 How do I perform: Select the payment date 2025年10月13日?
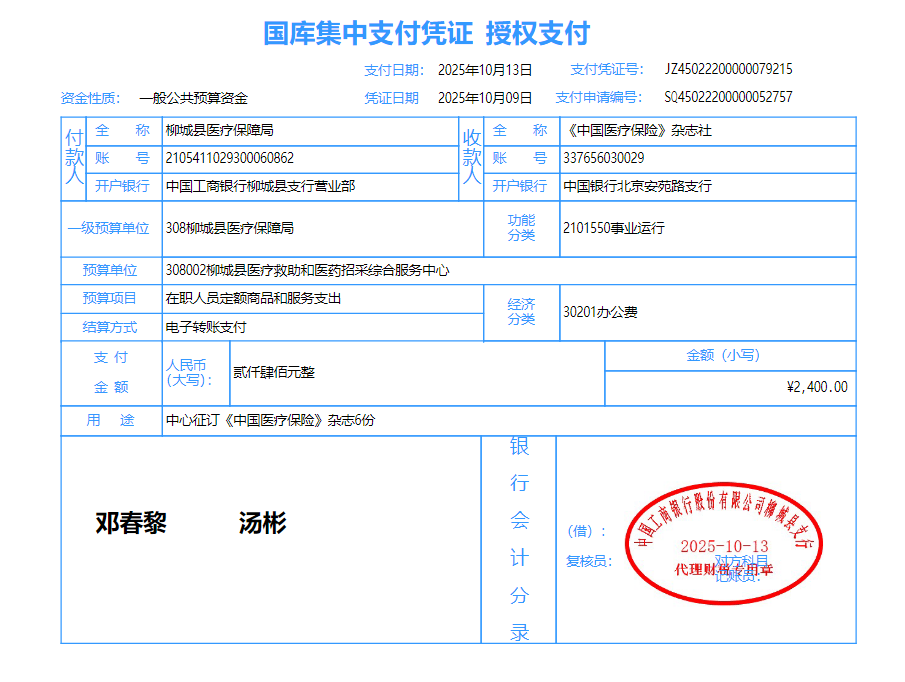(x=485, y=70)
